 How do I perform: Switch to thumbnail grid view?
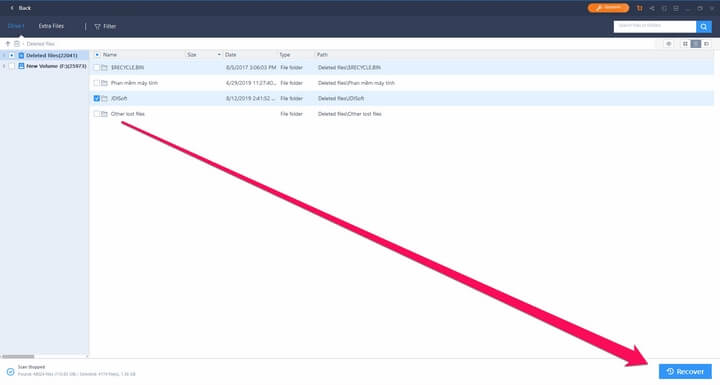click(685, 44)
